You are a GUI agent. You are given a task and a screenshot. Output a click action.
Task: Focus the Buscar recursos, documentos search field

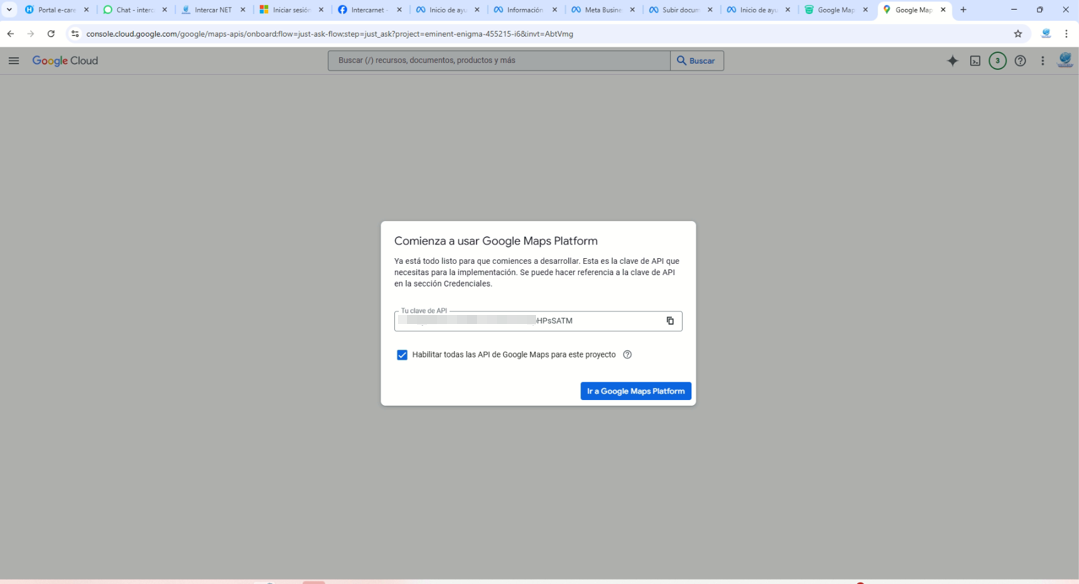[499, 61]
